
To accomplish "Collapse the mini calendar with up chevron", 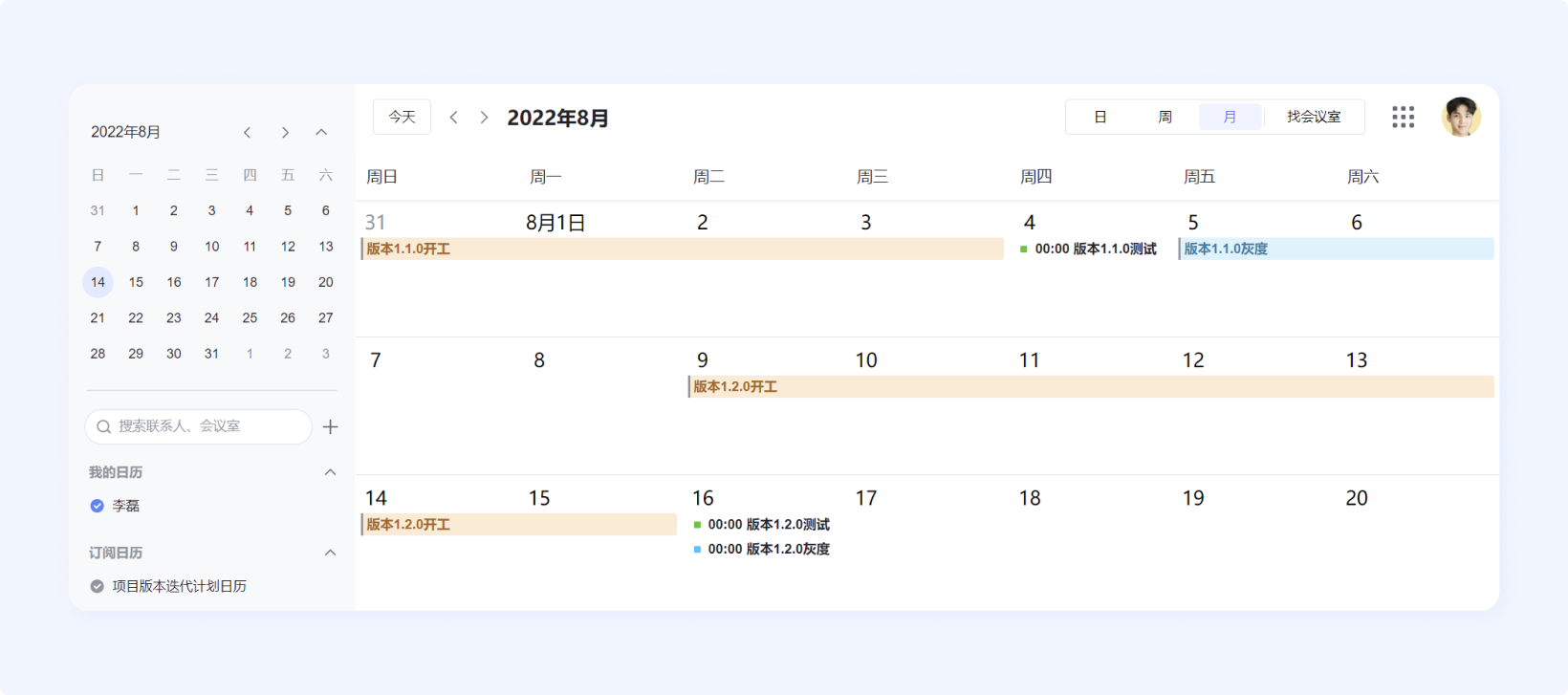I will pos(321,132).
